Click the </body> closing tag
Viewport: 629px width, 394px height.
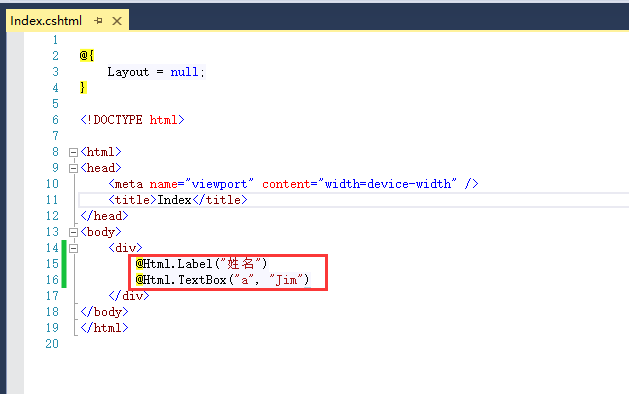[104, 312]
